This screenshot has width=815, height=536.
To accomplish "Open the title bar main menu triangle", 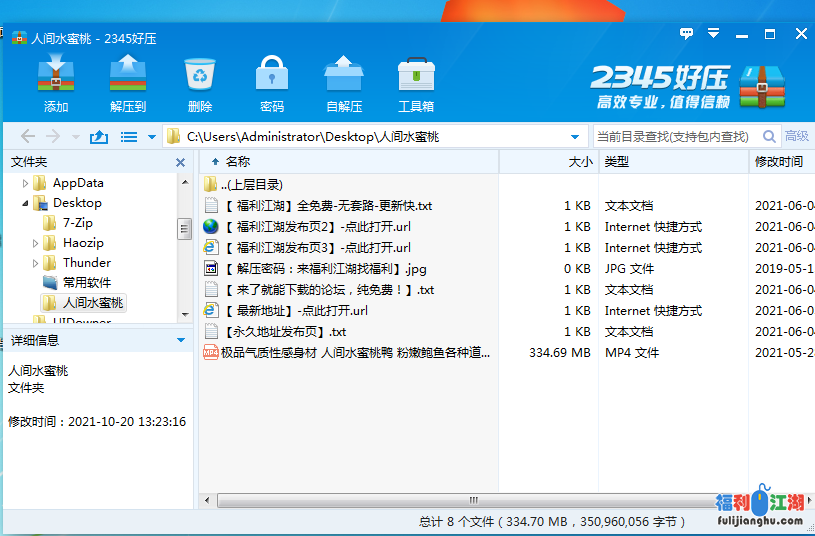I will [714, 33].
